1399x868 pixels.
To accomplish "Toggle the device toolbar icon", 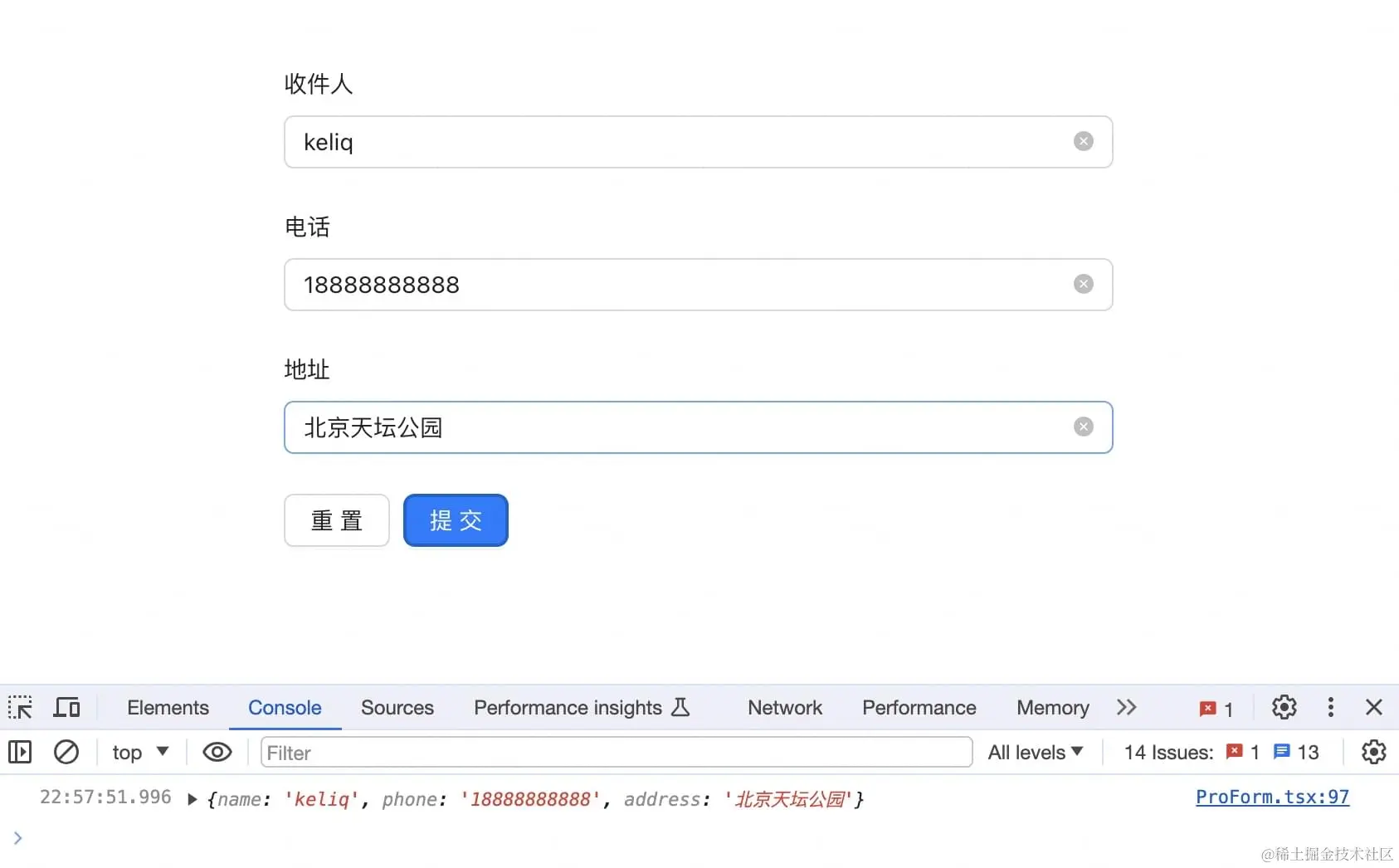I will (66, 707).
